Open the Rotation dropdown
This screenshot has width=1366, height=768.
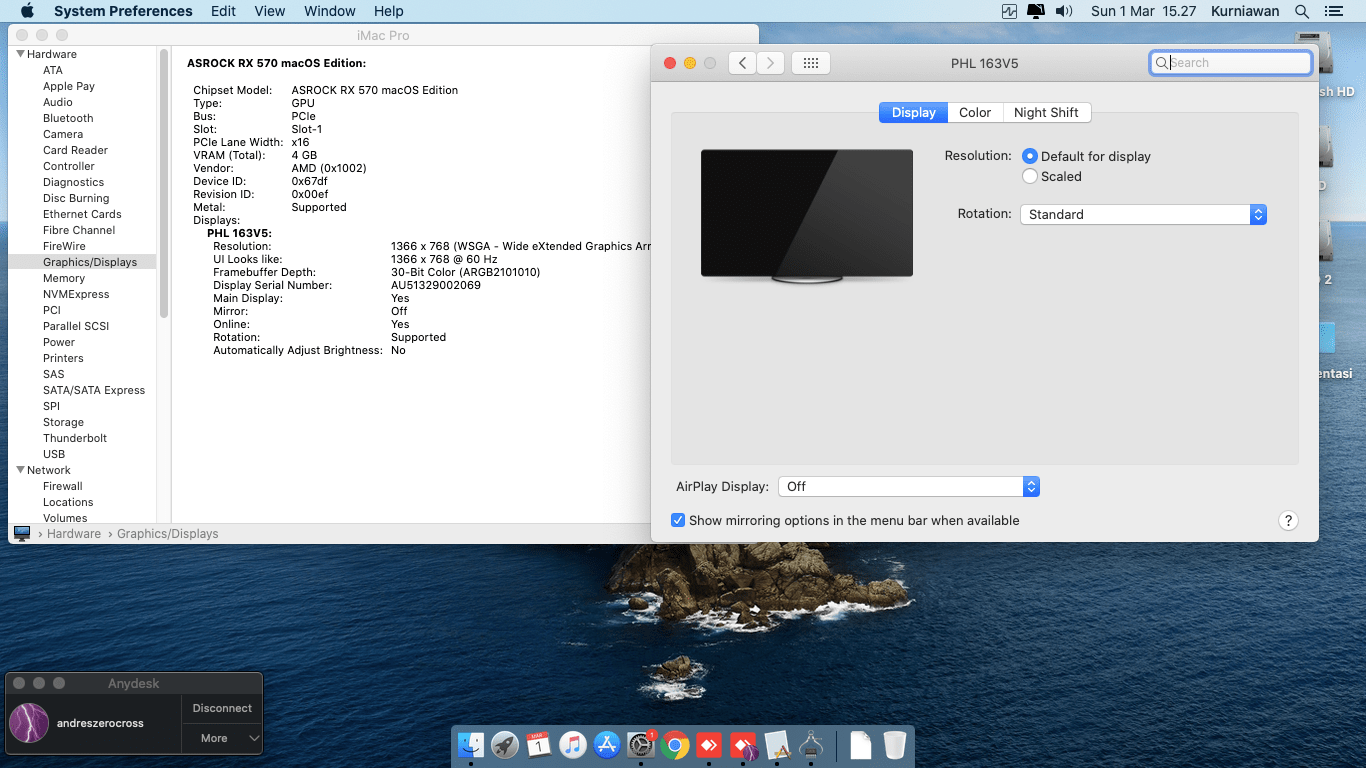[1143, 214]
